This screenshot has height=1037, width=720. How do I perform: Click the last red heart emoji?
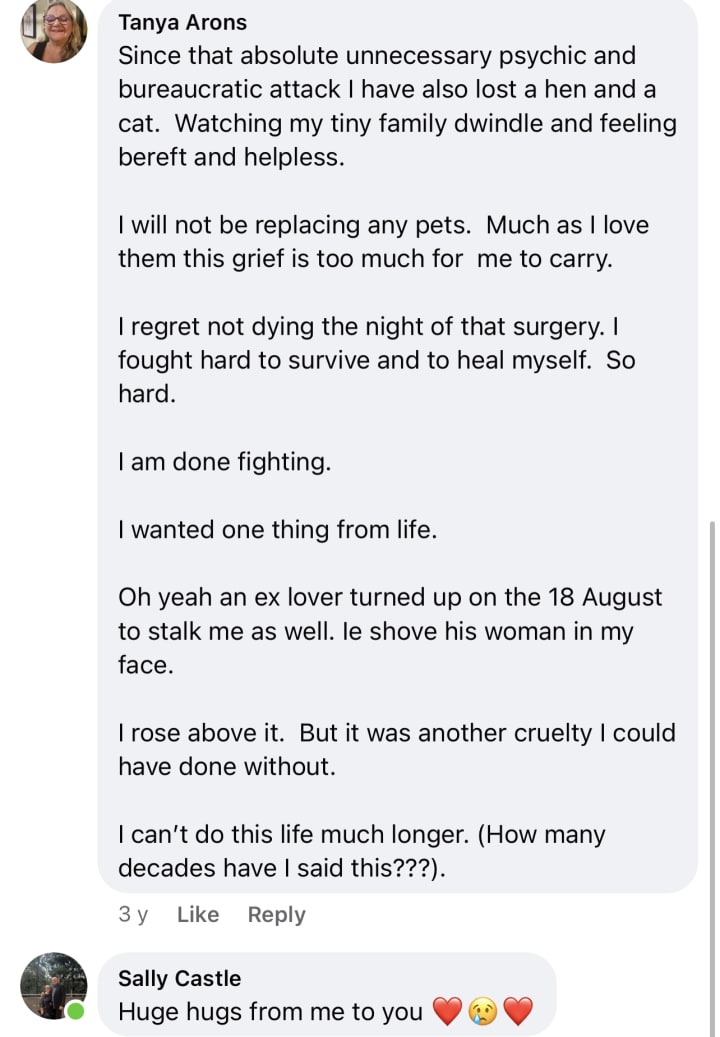pyautogui.click(x=518, y=1011)
